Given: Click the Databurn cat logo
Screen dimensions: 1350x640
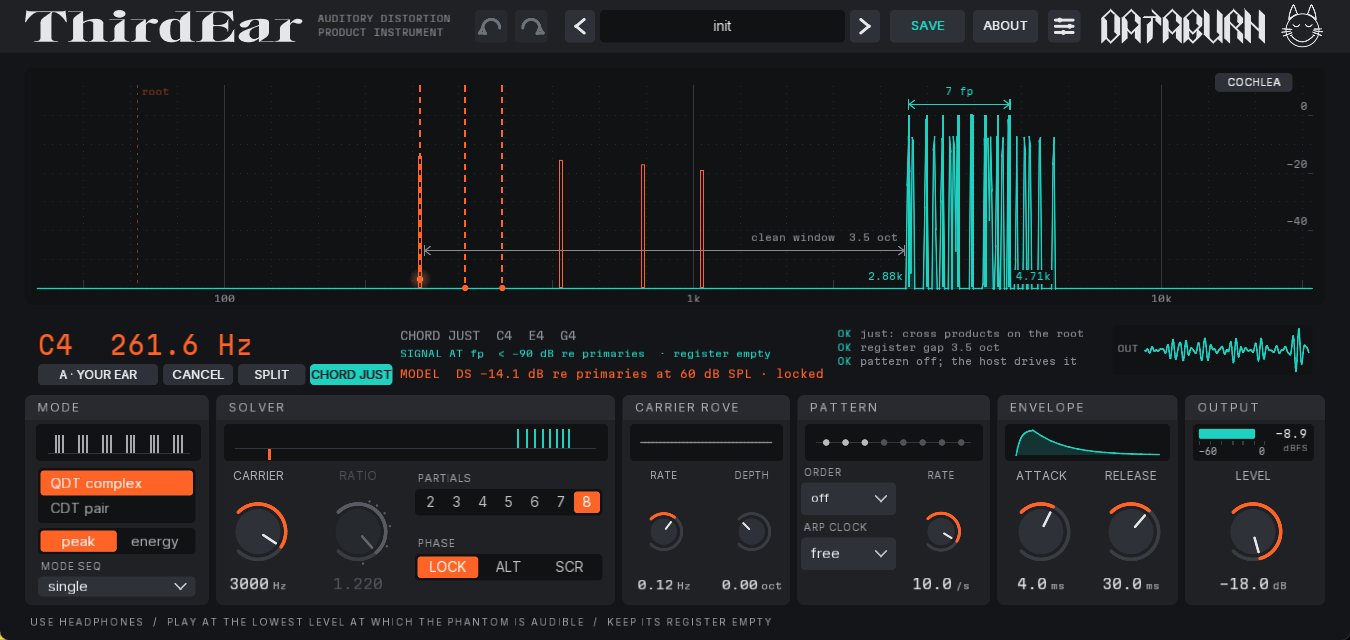Looking at the screenshot, I should tap(1303, 26).
